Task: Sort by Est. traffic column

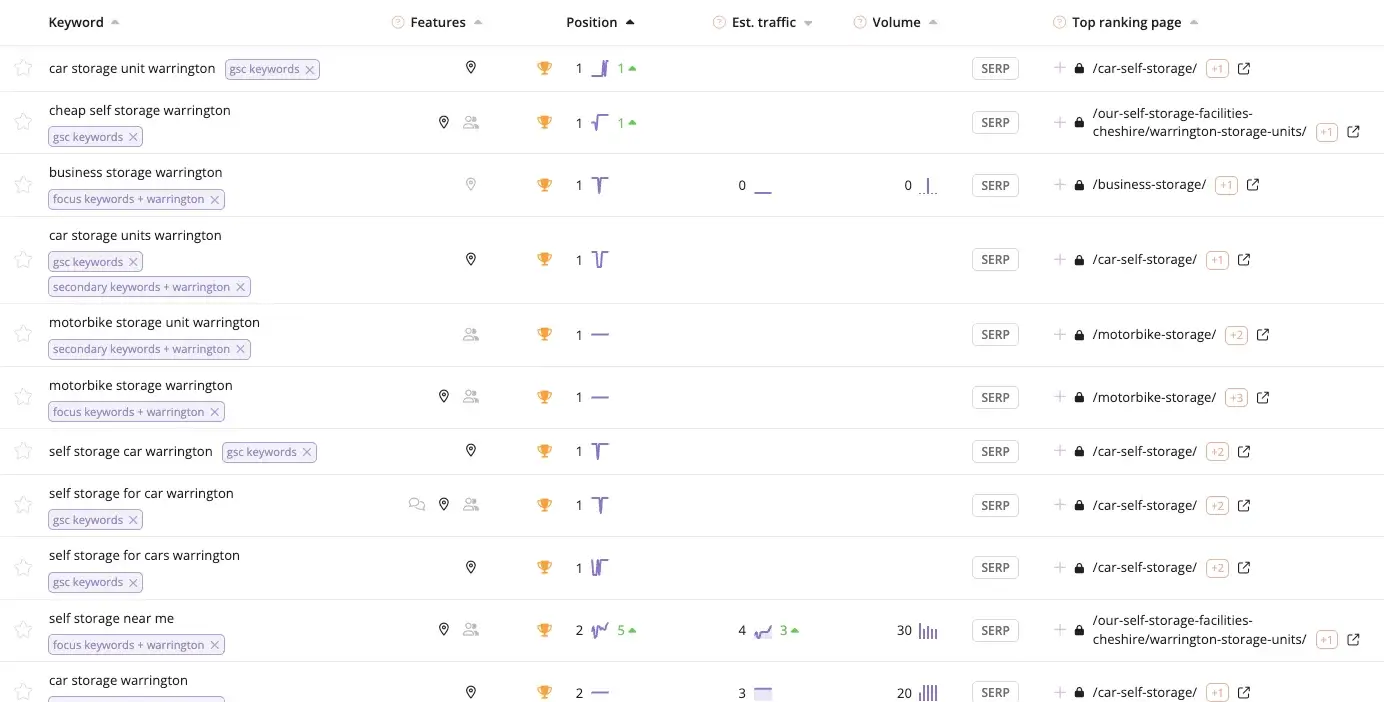Action: coord(764,22)
